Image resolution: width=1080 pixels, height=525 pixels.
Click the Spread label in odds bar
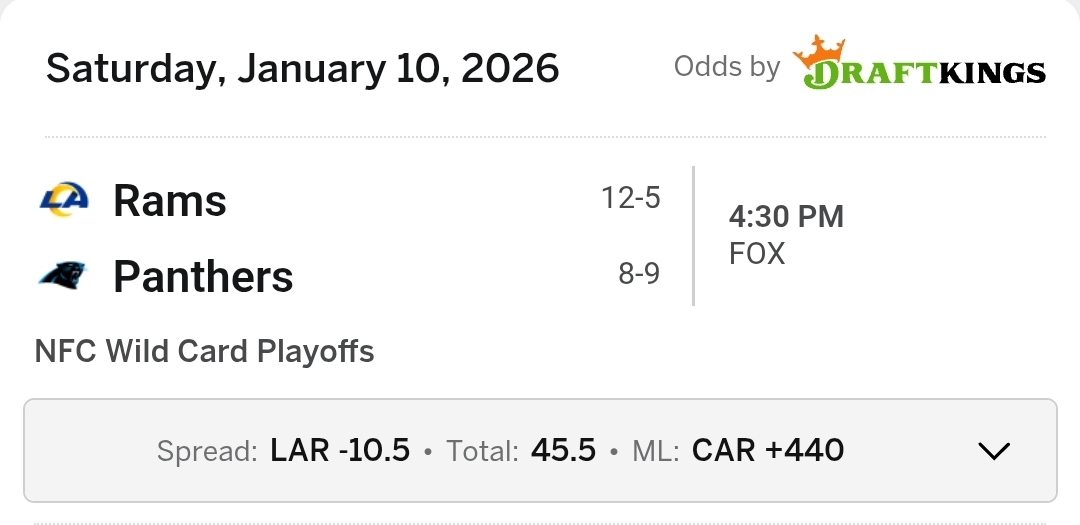(x=207, y=452)
